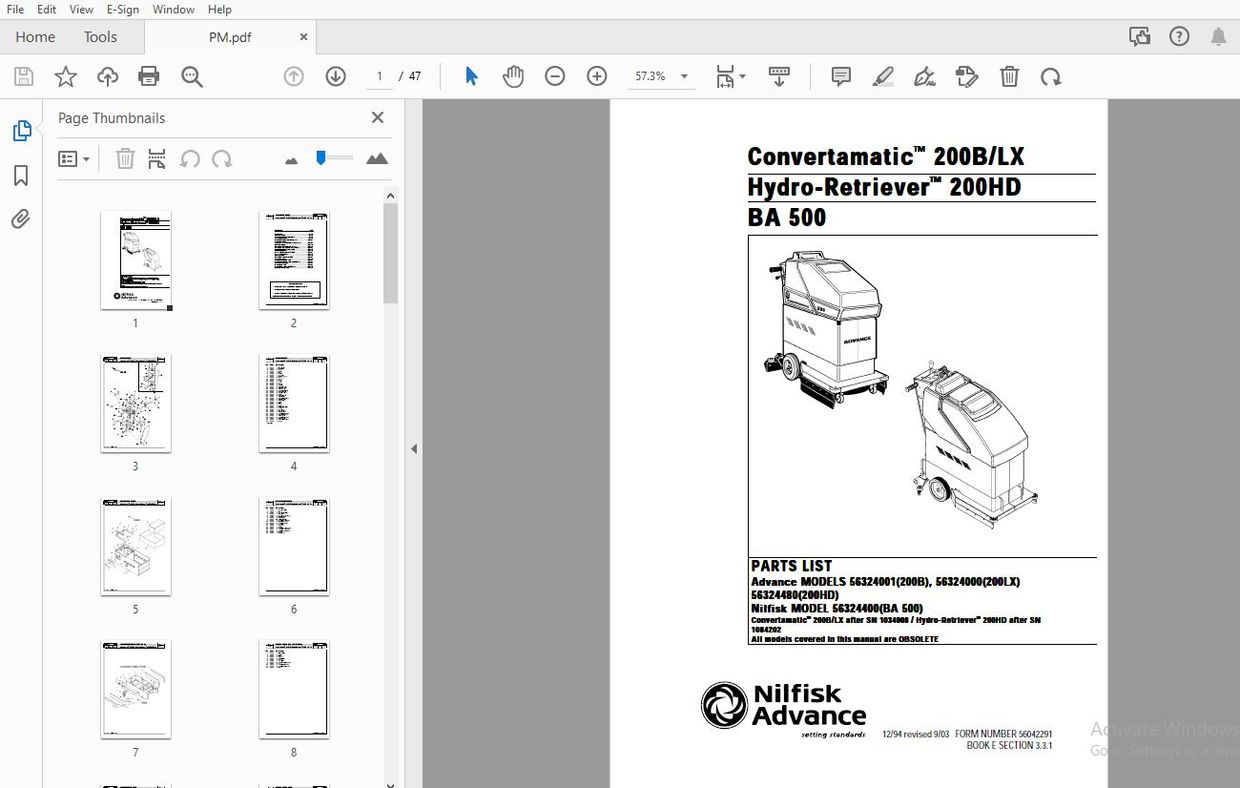Select the Add comment tool
This screenshot has width=1240, height=788.
coord(840,76)
